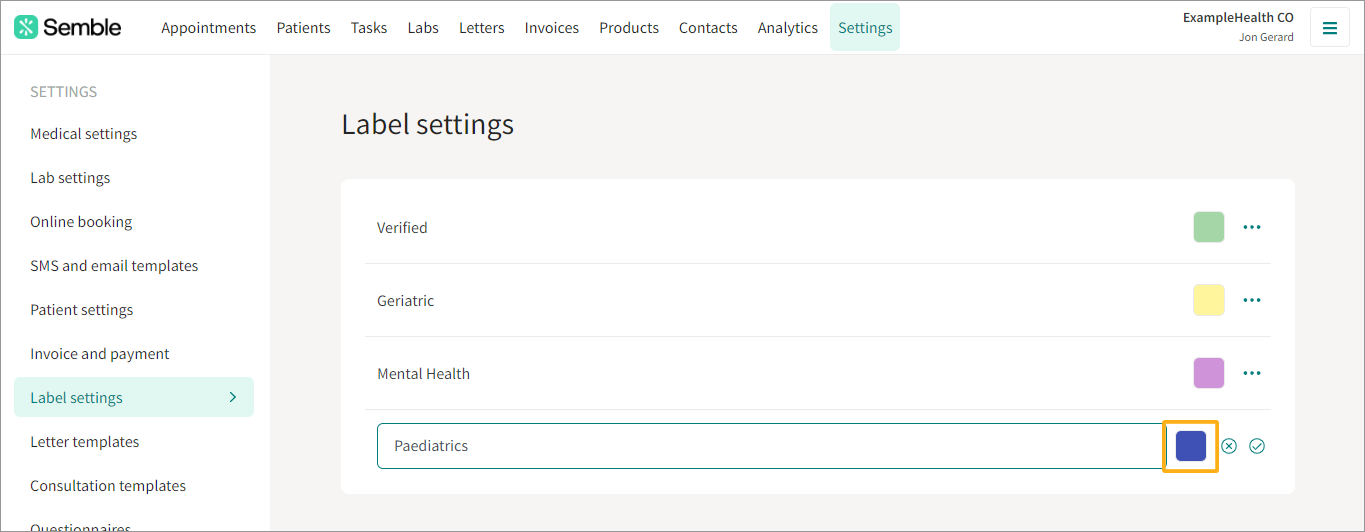Open the three-dot menu for Geriatric label
1365x532 pixels.
[1251, 300]
